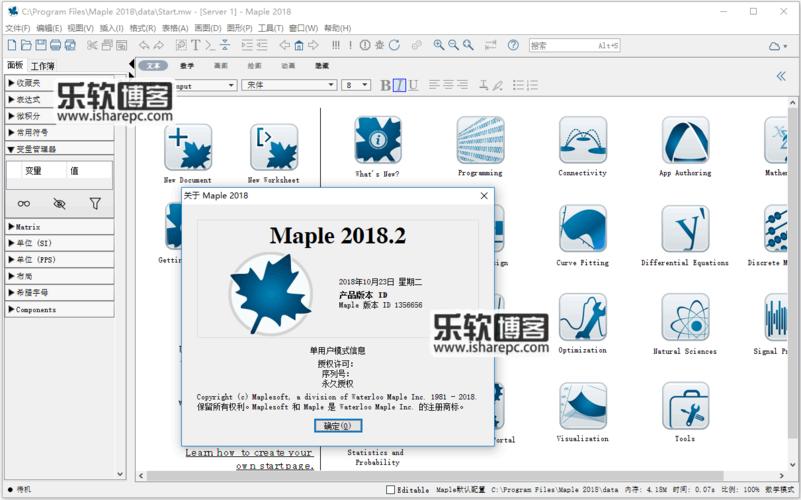Insert an execution group prompt icon
The image size is (801, 500).
pyautogui.click(x=210, y=45)
